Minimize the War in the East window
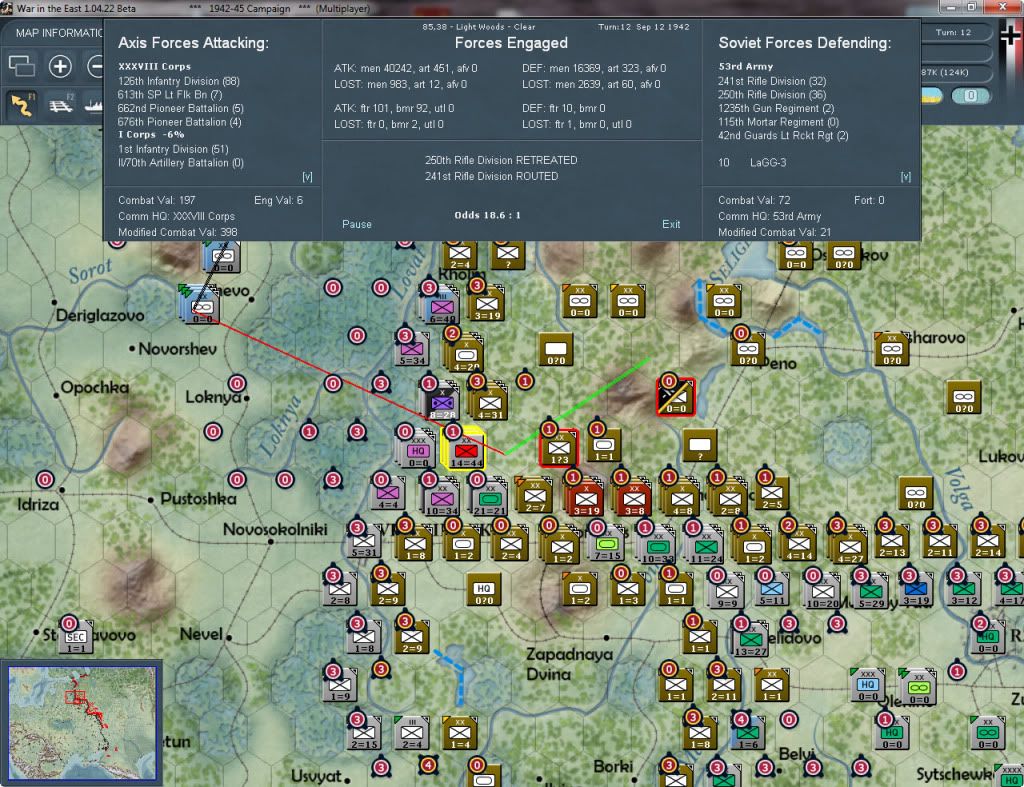Screen dimensions: 1024x787 [951, 7]
